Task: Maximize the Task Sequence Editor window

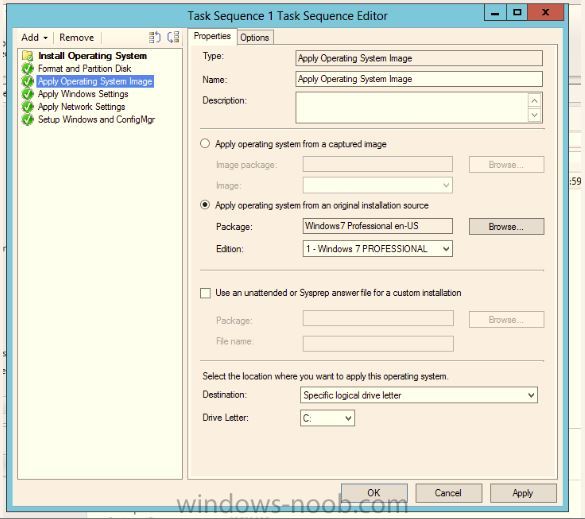Action: (x=517, y=13)
